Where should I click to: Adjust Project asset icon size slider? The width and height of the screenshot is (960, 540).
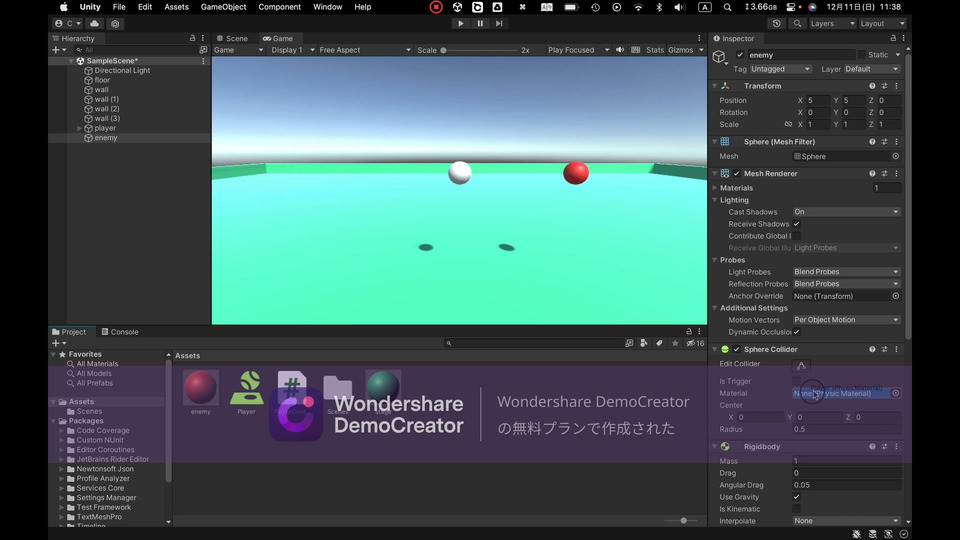pyautogui.click(x=683, y=520)
